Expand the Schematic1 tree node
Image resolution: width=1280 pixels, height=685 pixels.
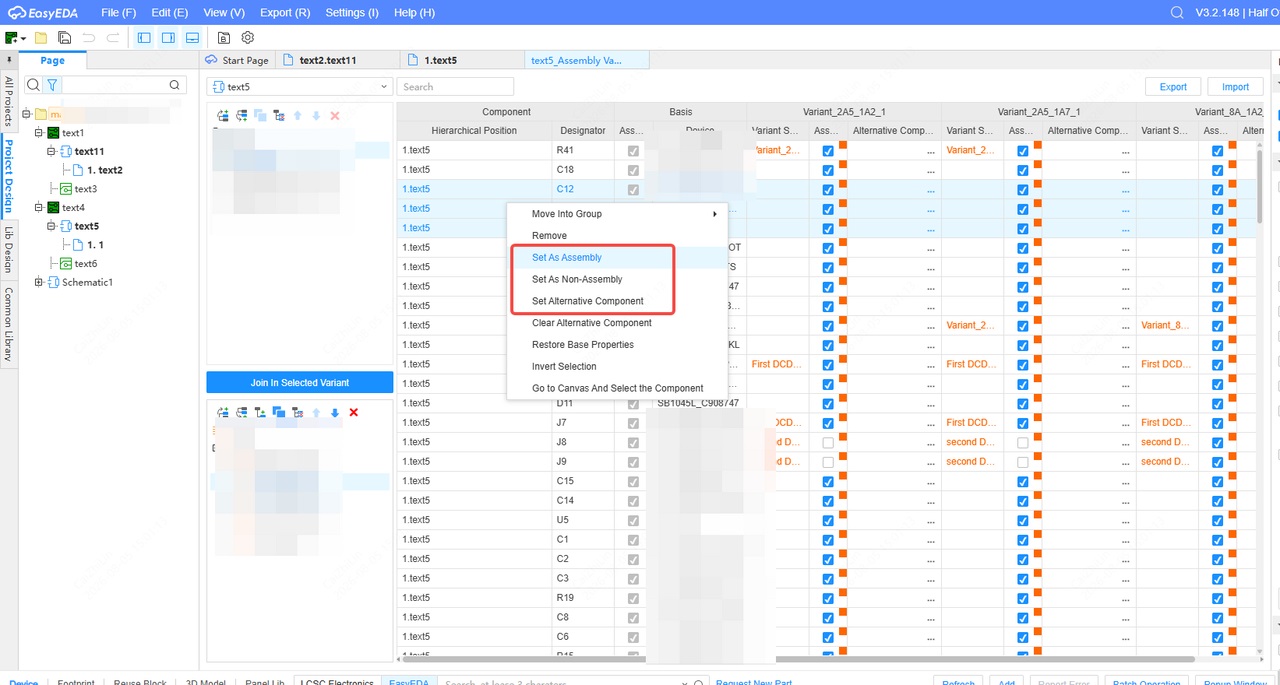click(x=39, y=282)
